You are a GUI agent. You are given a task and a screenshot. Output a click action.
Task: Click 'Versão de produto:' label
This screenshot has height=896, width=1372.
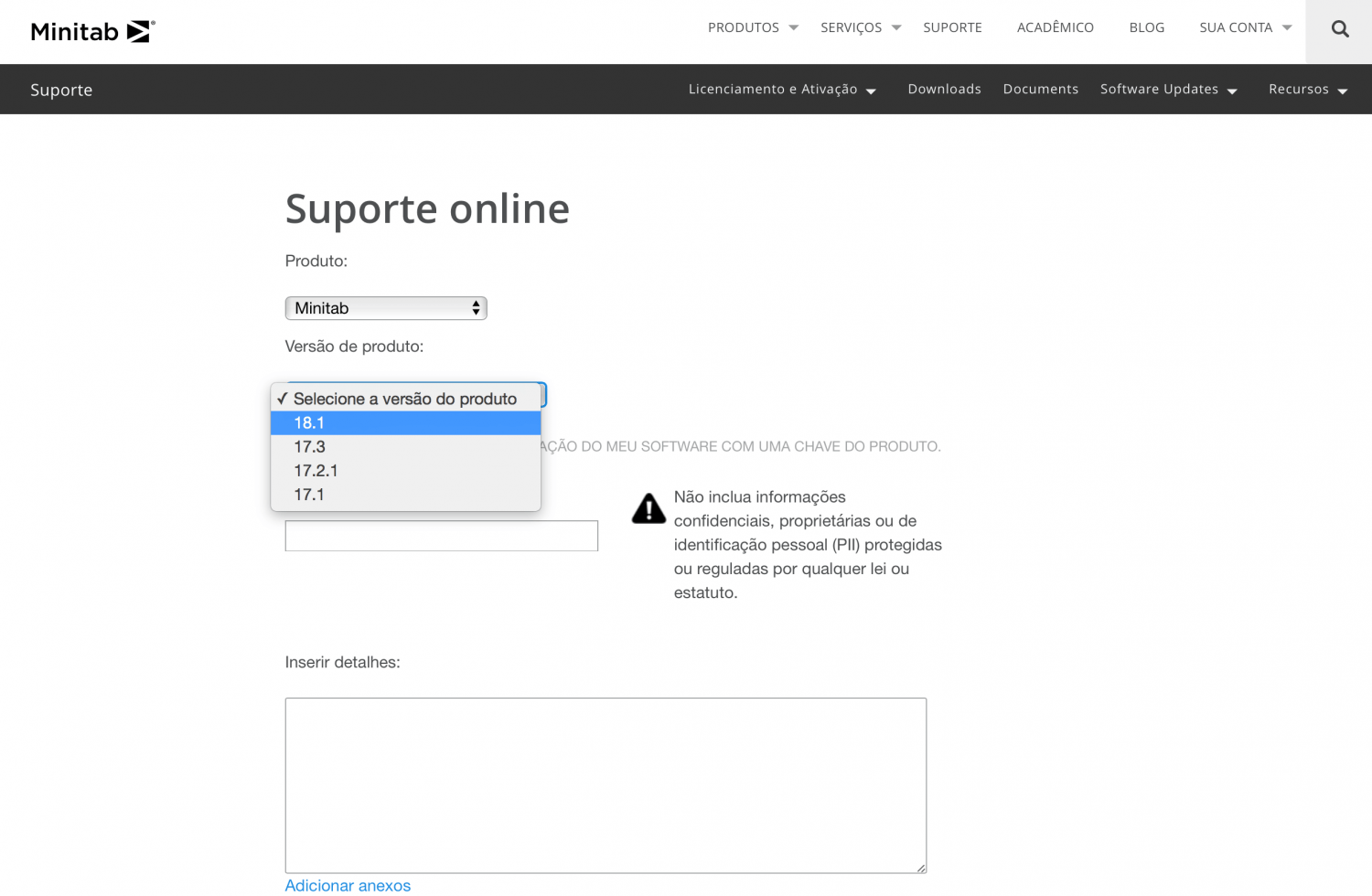pos(354,347)
